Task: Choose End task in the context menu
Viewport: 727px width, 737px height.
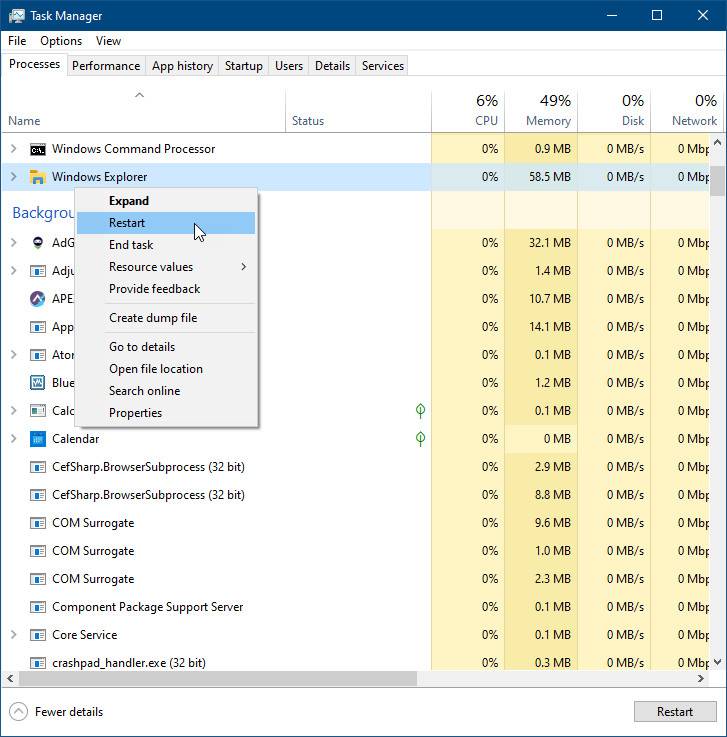Action: click(166, 245)
